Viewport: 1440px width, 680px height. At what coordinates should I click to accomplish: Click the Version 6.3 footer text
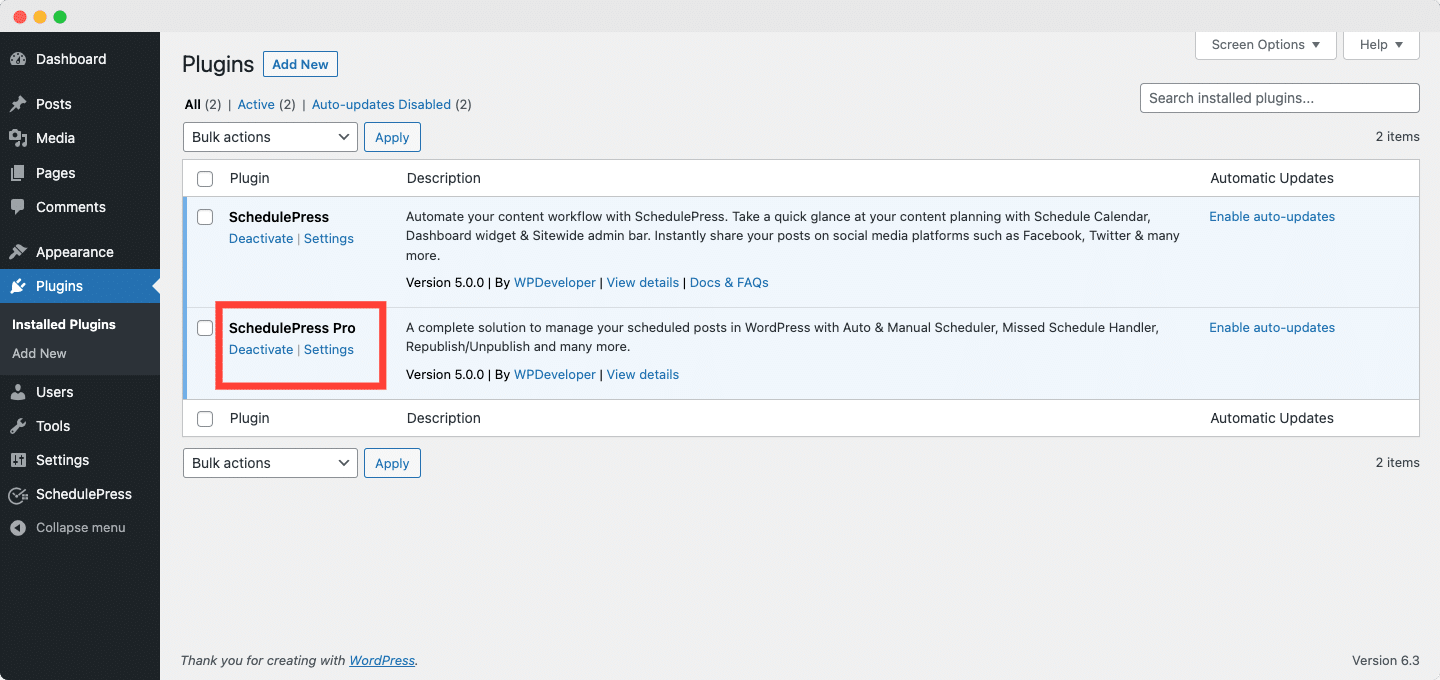point(1386,660)
